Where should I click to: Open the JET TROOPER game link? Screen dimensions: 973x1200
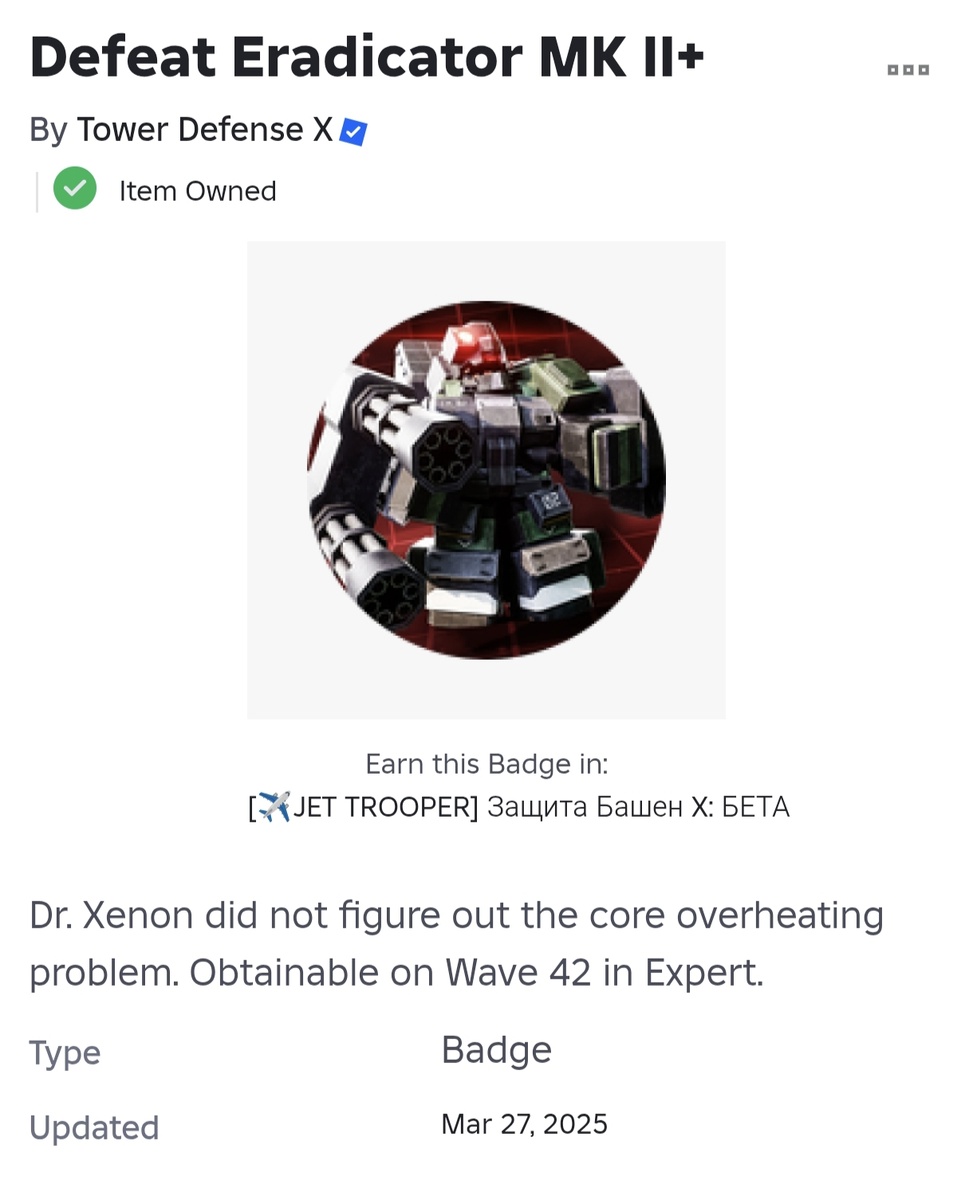tap(518, 807)
